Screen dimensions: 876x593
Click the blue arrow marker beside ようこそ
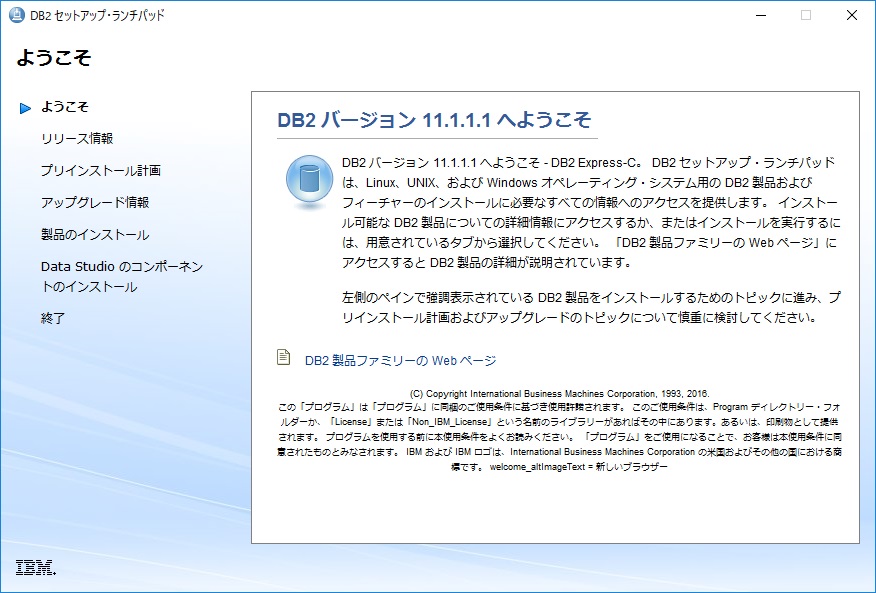pyautogui.click(x=25, y=108)
